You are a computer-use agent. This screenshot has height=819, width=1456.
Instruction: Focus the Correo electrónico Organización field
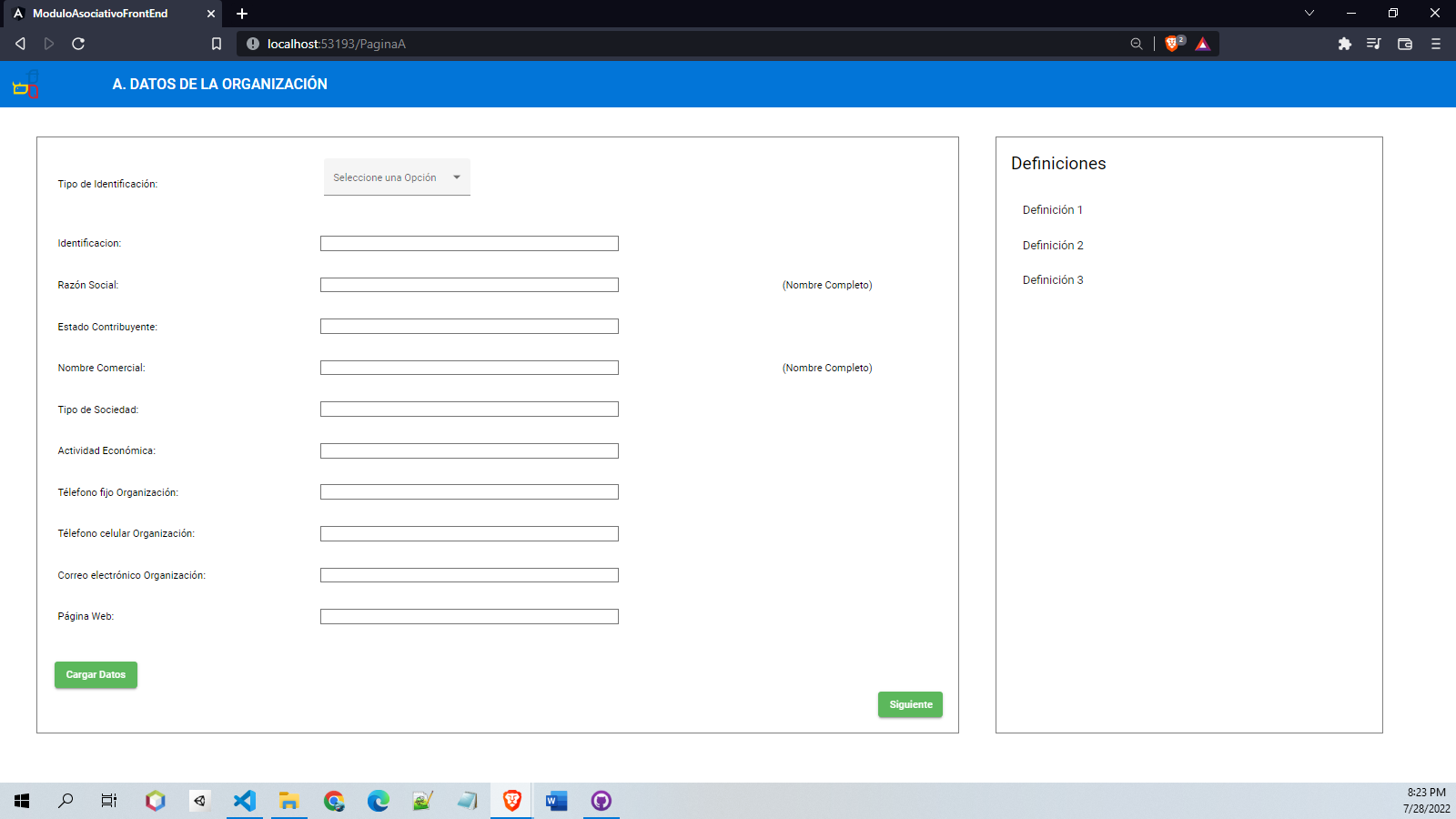(470, 575)
